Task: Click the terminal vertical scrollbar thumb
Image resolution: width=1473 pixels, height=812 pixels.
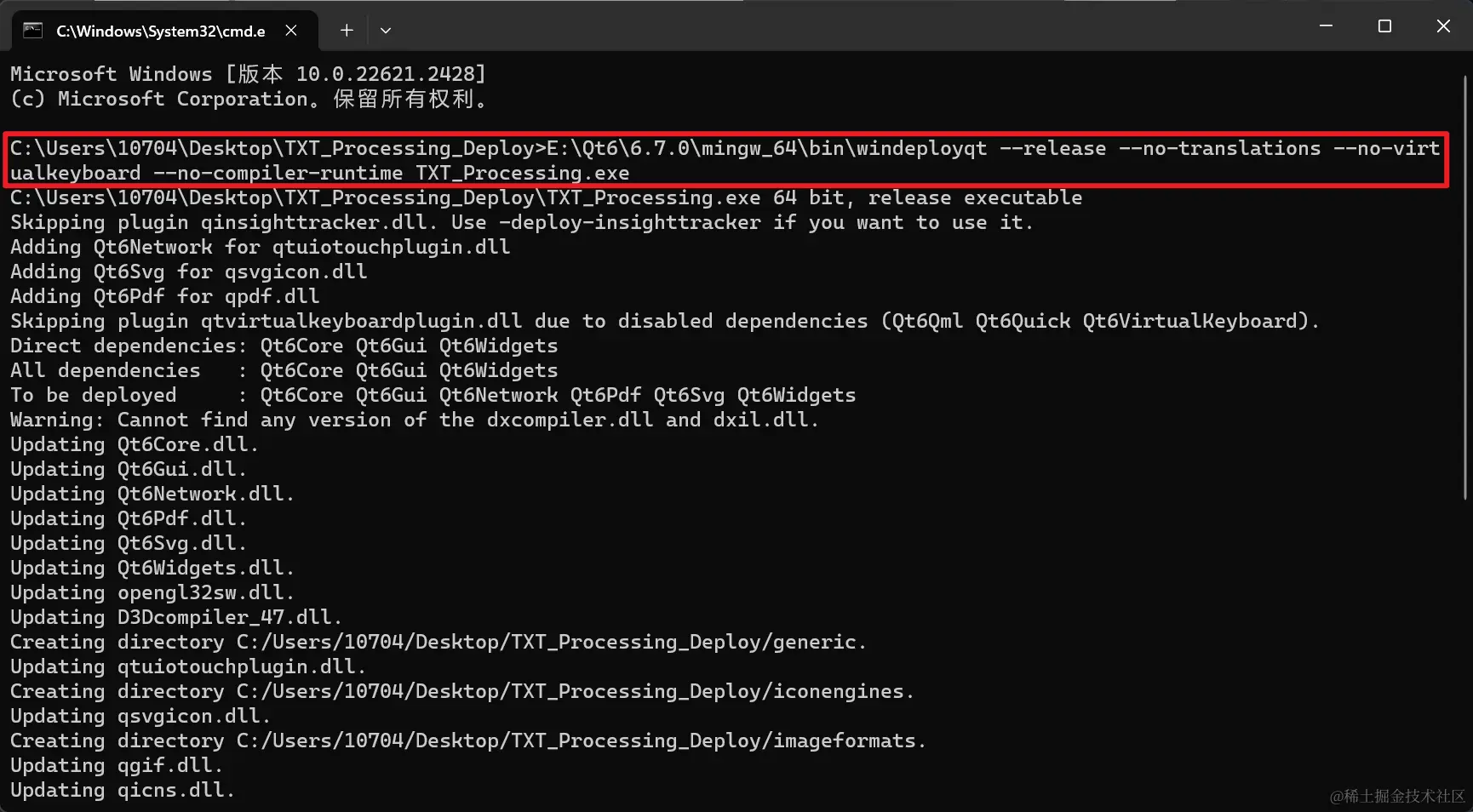Action: [x=1465, y=287]
